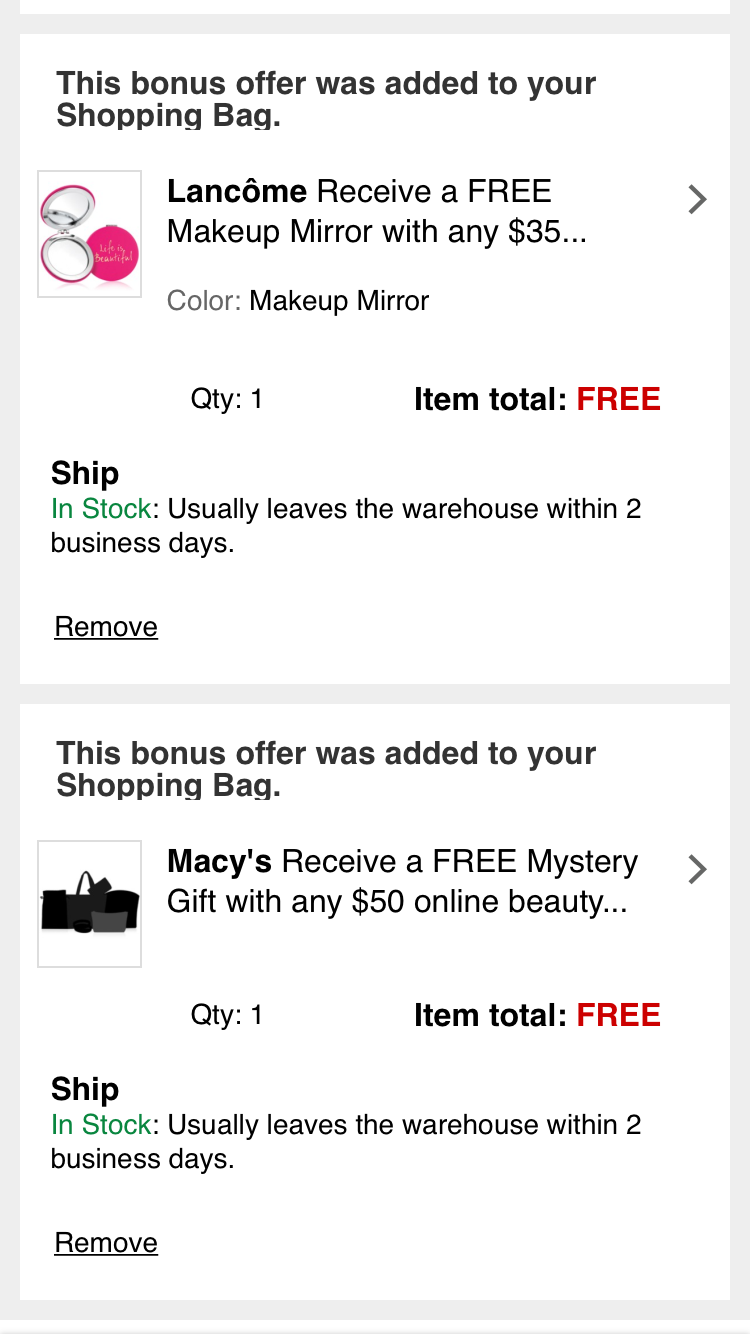Tap Qty: 1 for the Lancôme mirror

(227, 400)
